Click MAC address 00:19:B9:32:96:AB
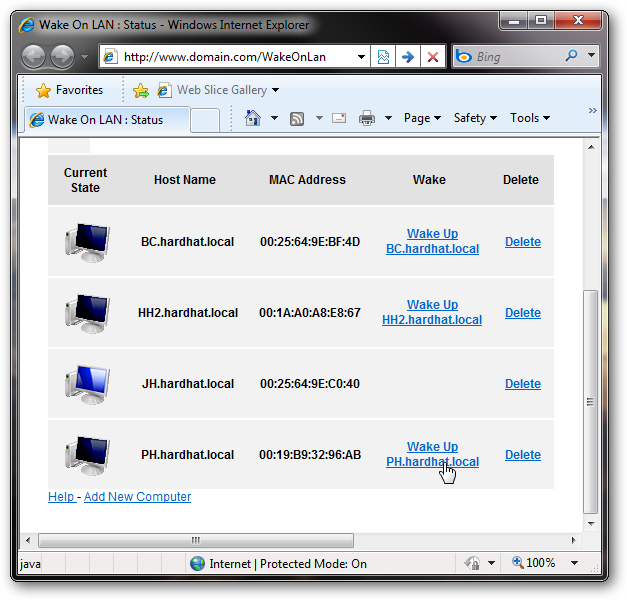Screen dimensions: 627x600 point(310,455)
